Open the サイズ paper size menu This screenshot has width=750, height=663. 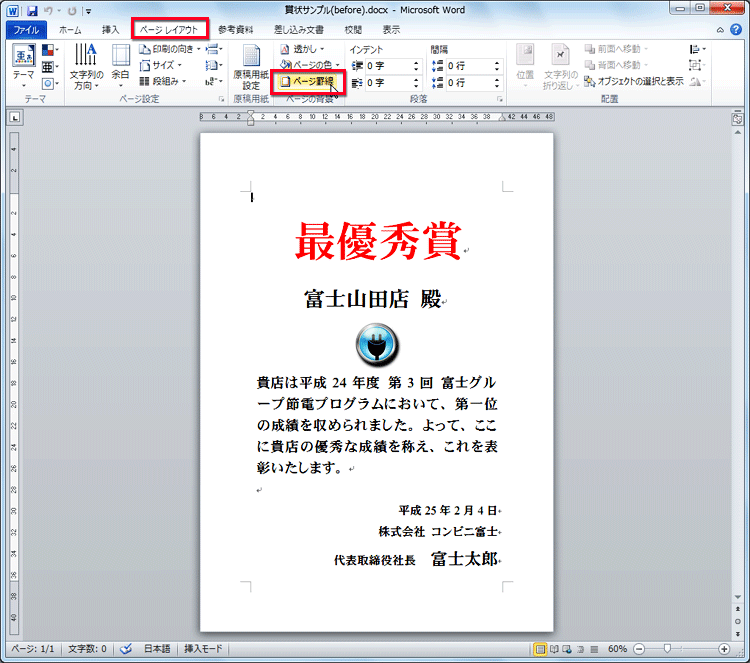pos(161,65)
